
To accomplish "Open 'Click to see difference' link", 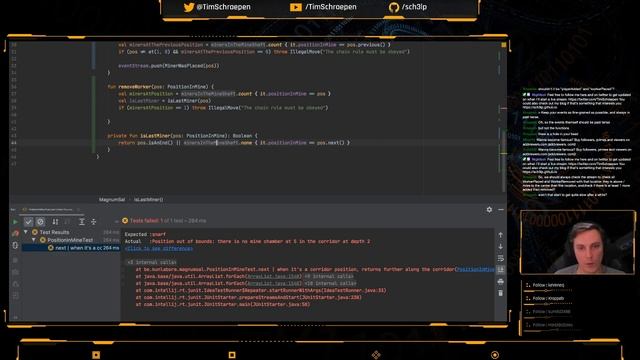I will [x=159, y=249].
